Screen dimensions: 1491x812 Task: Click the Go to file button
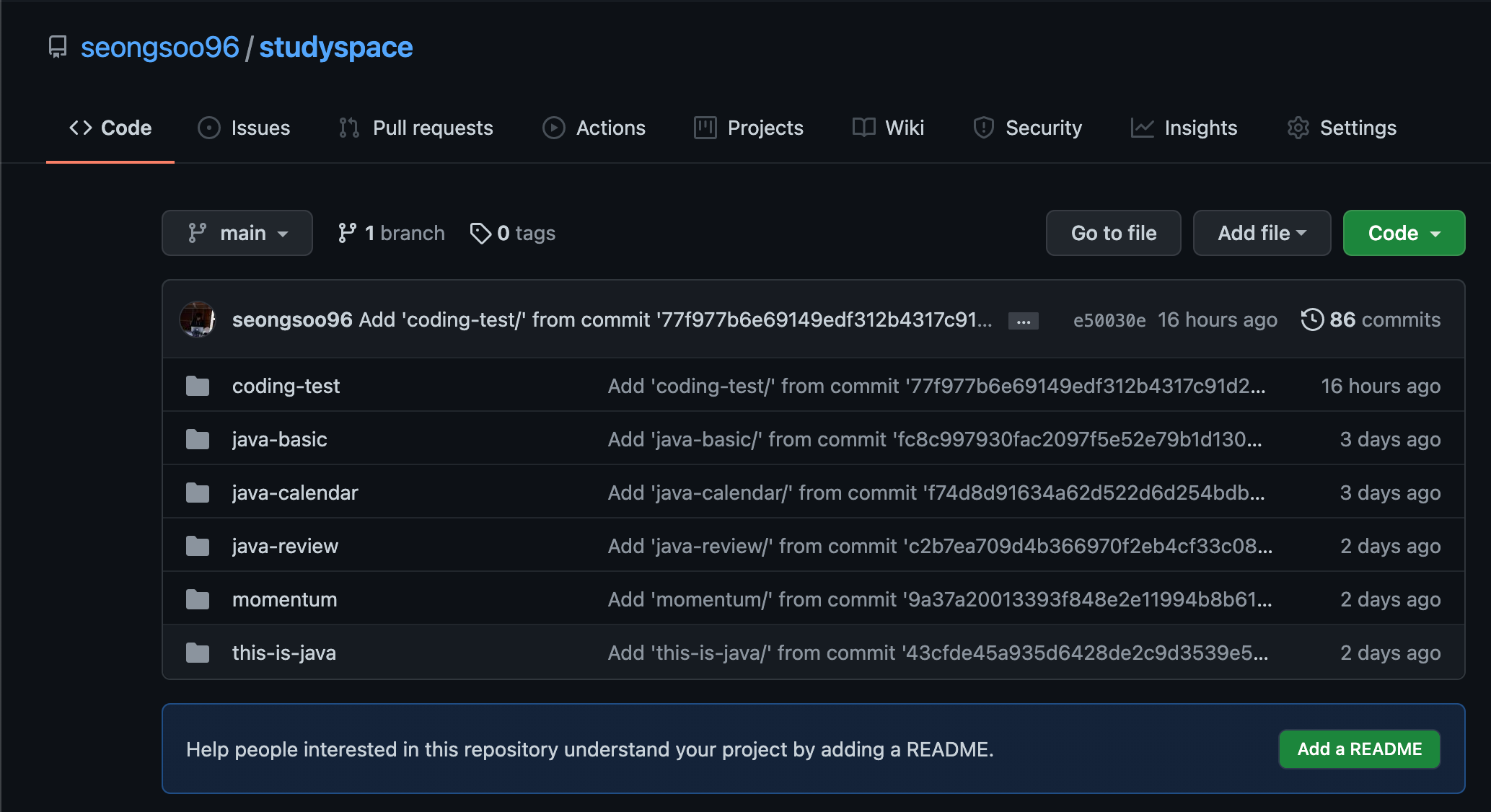pos(1113,233)
